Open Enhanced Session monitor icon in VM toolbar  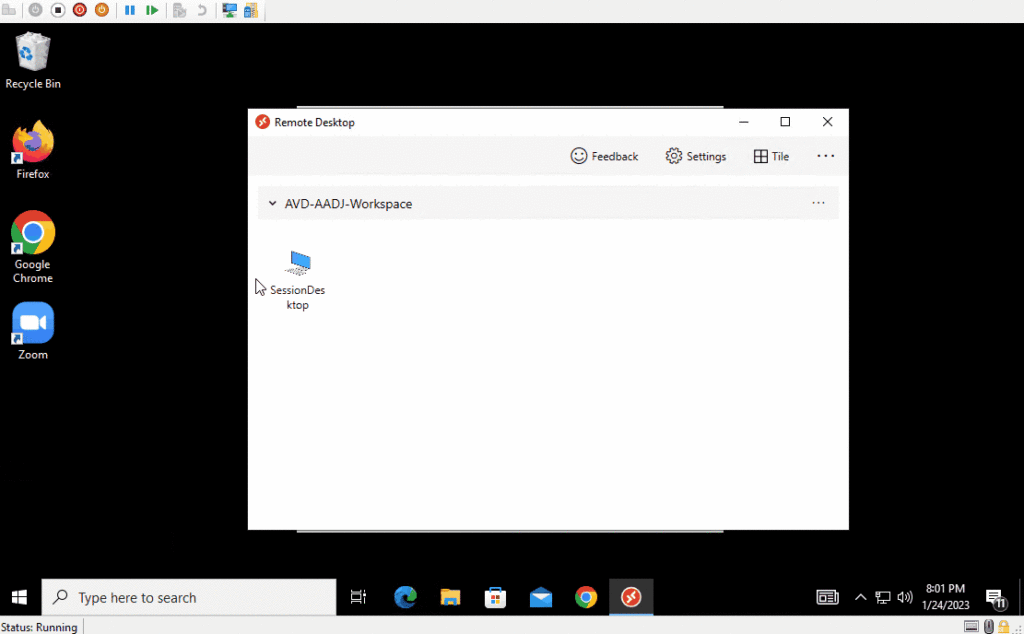point(230,10)
